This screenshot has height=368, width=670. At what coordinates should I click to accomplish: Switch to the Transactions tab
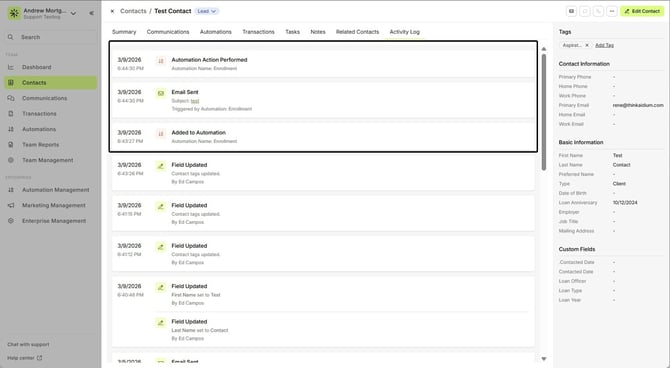click(x=259, y=32)
